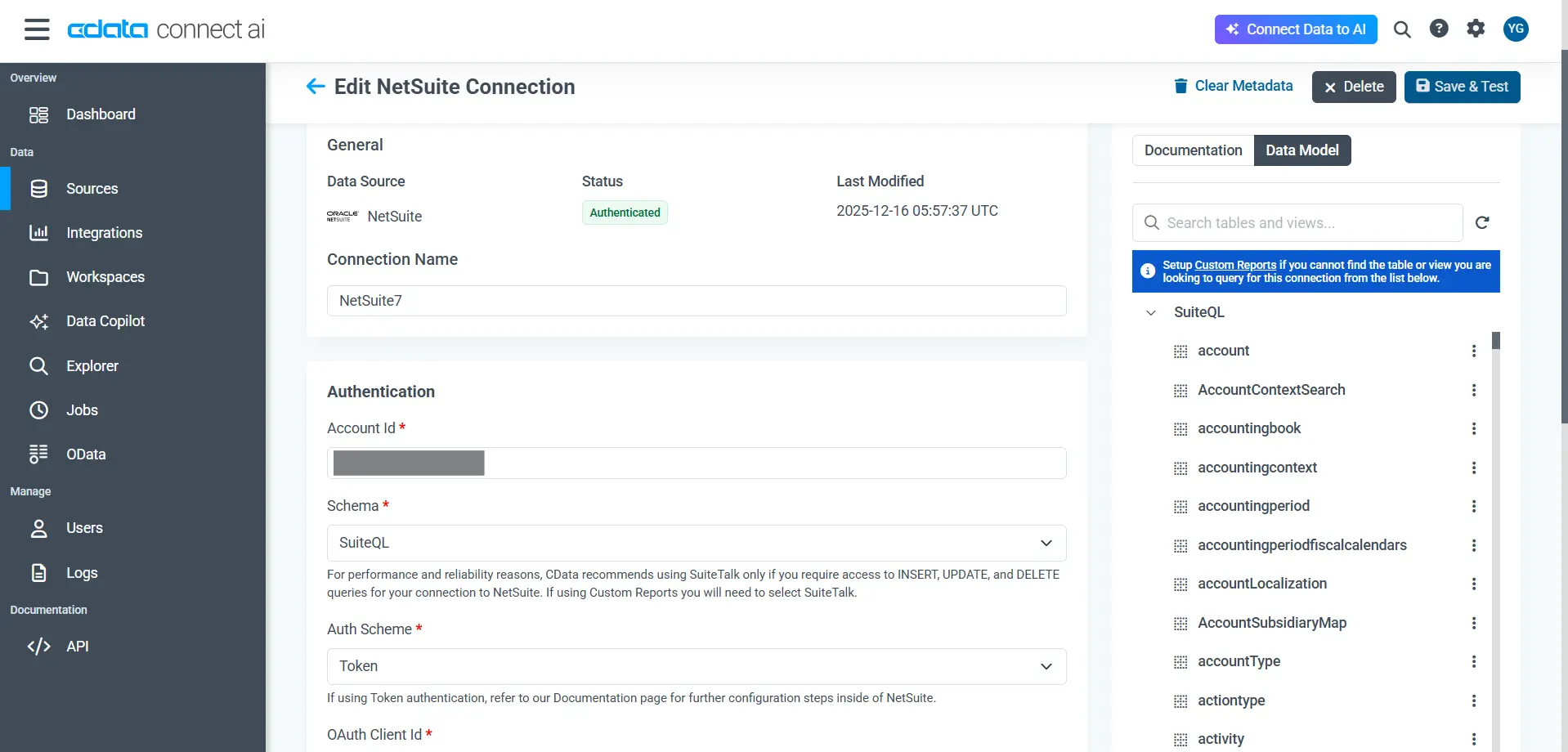1568x752 pixels.
Task: Switch to the Data Model tab
Action: point(1302,150)
